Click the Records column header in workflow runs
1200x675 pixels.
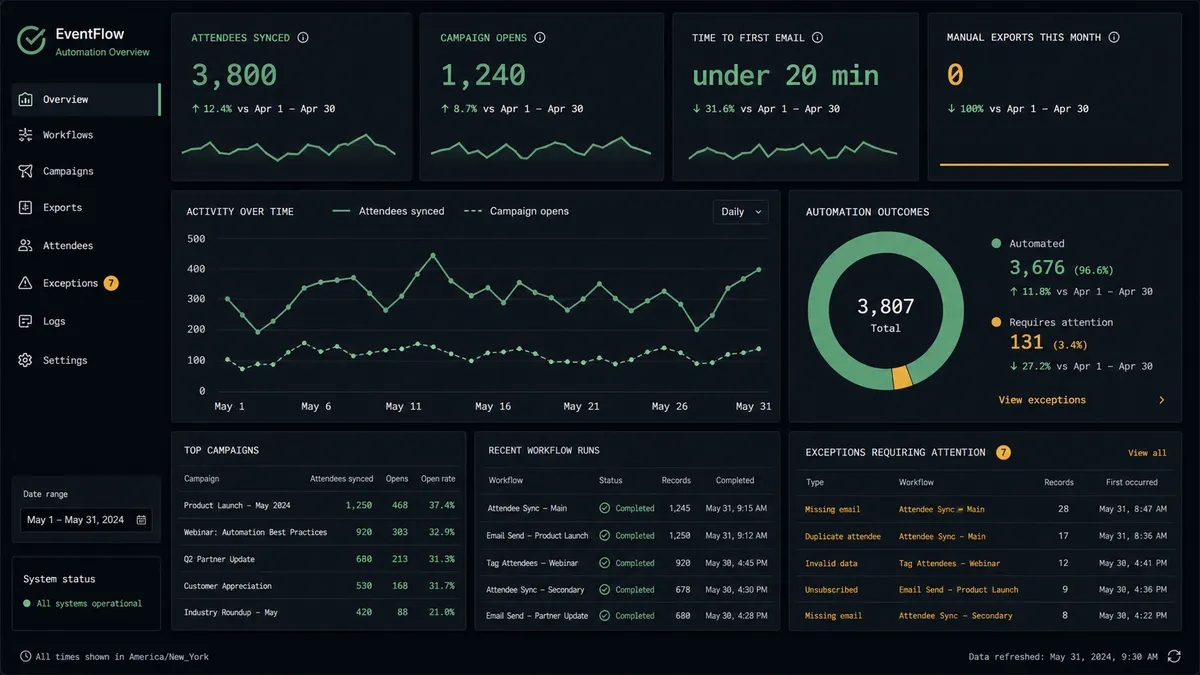click(x=676, y=480)
